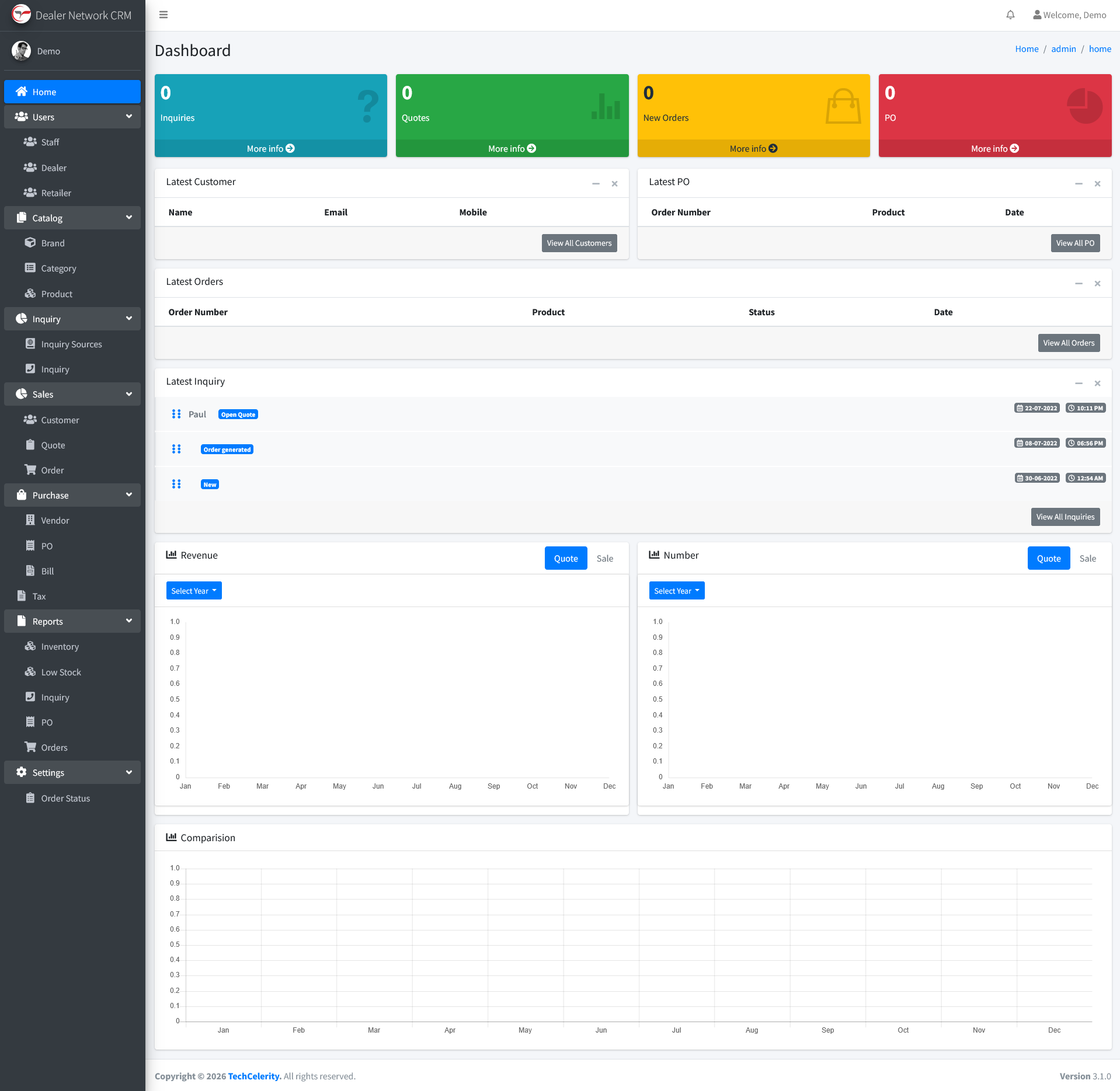Minimize the Latest Inquiry panel
1120x1091 pixels.
[1079, 384]
